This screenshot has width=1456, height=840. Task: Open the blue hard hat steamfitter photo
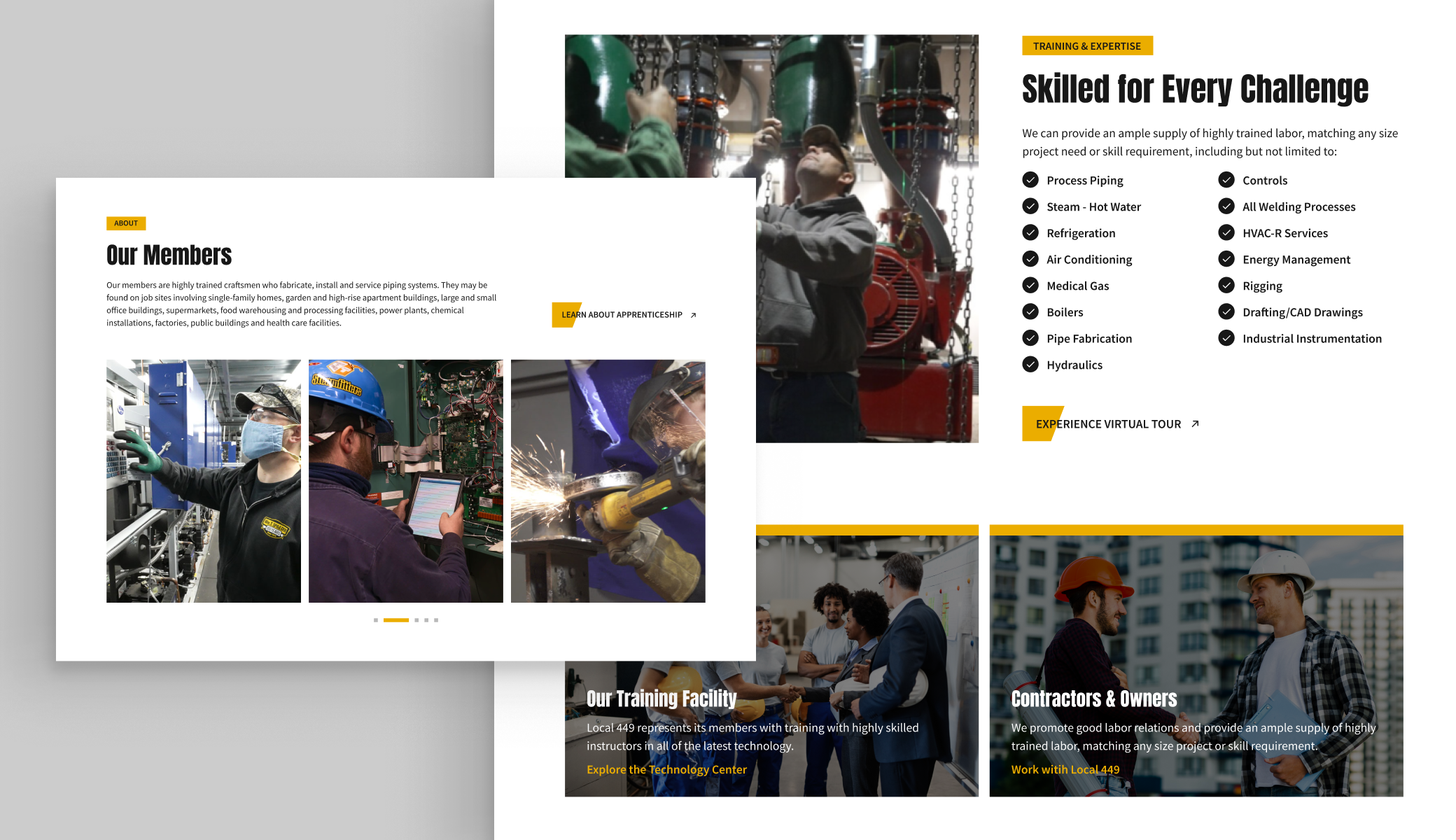point(405,481)
